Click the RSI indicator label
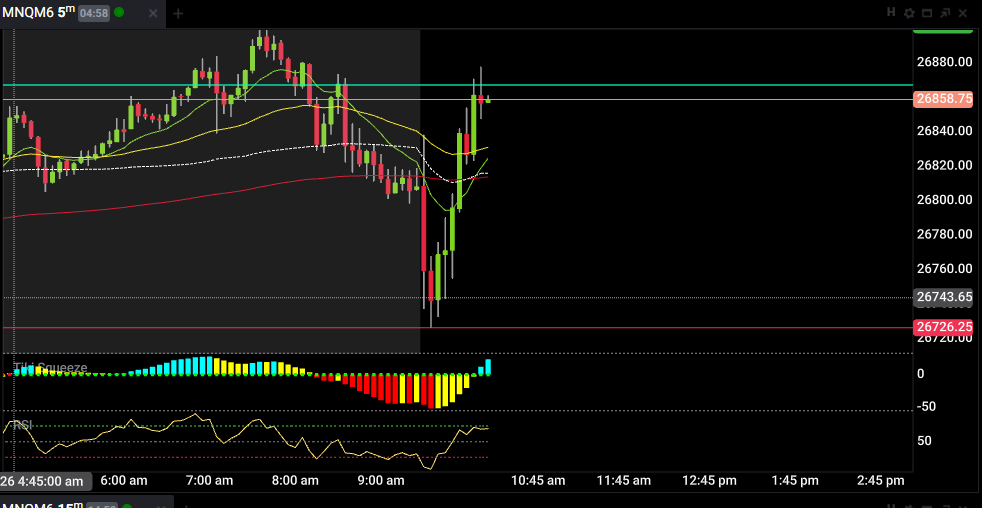 point(23,425)
